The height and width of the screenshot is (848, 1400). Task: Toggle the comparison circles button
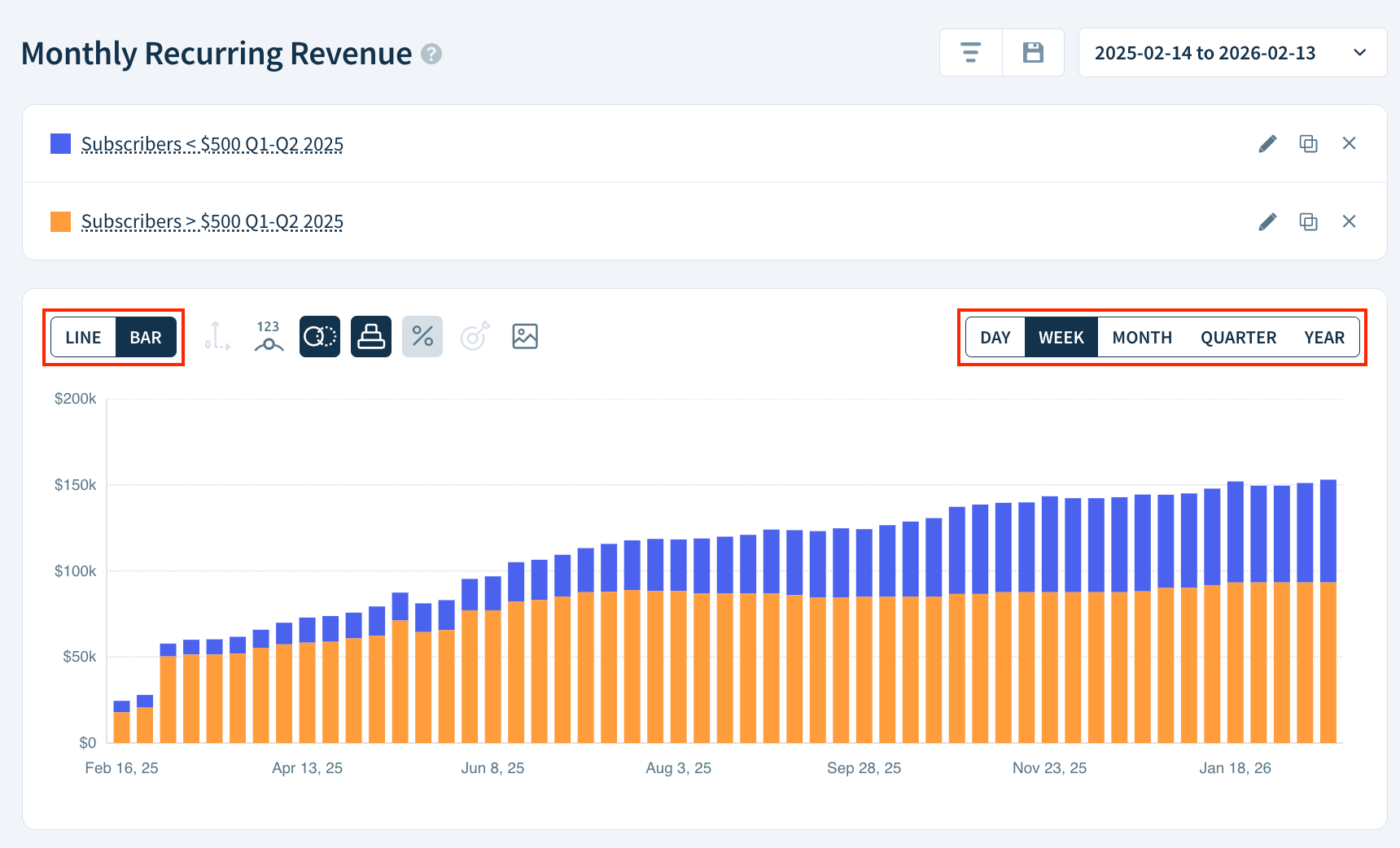click(x=320, y=336)
